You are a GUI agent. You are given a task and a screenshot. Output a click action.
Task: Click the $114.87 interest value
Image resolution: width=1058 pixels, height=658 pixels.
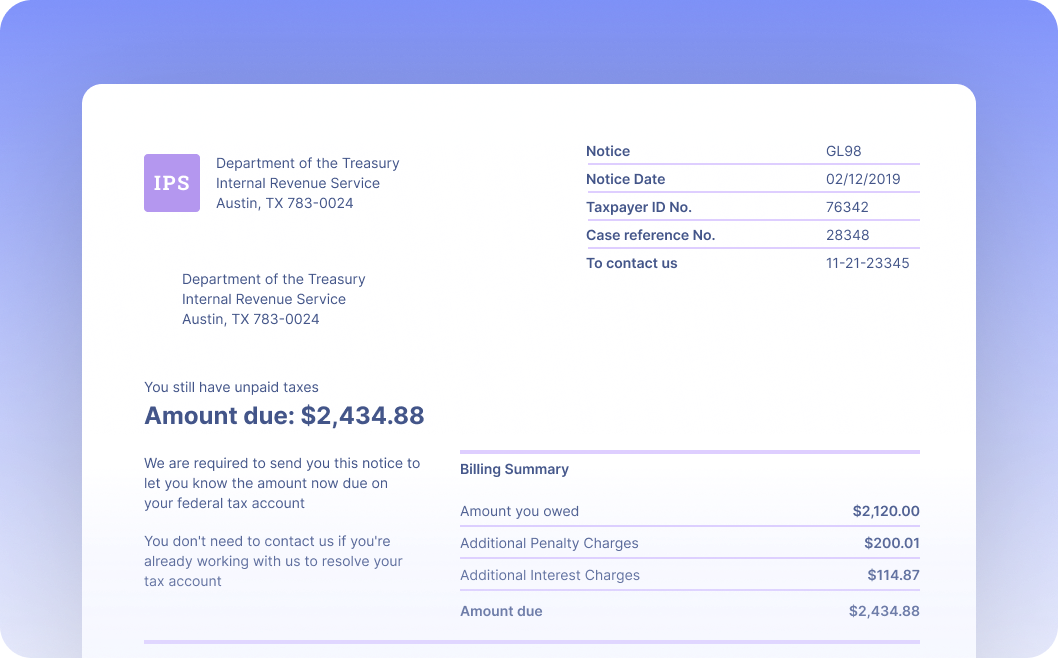coord(893,575)
